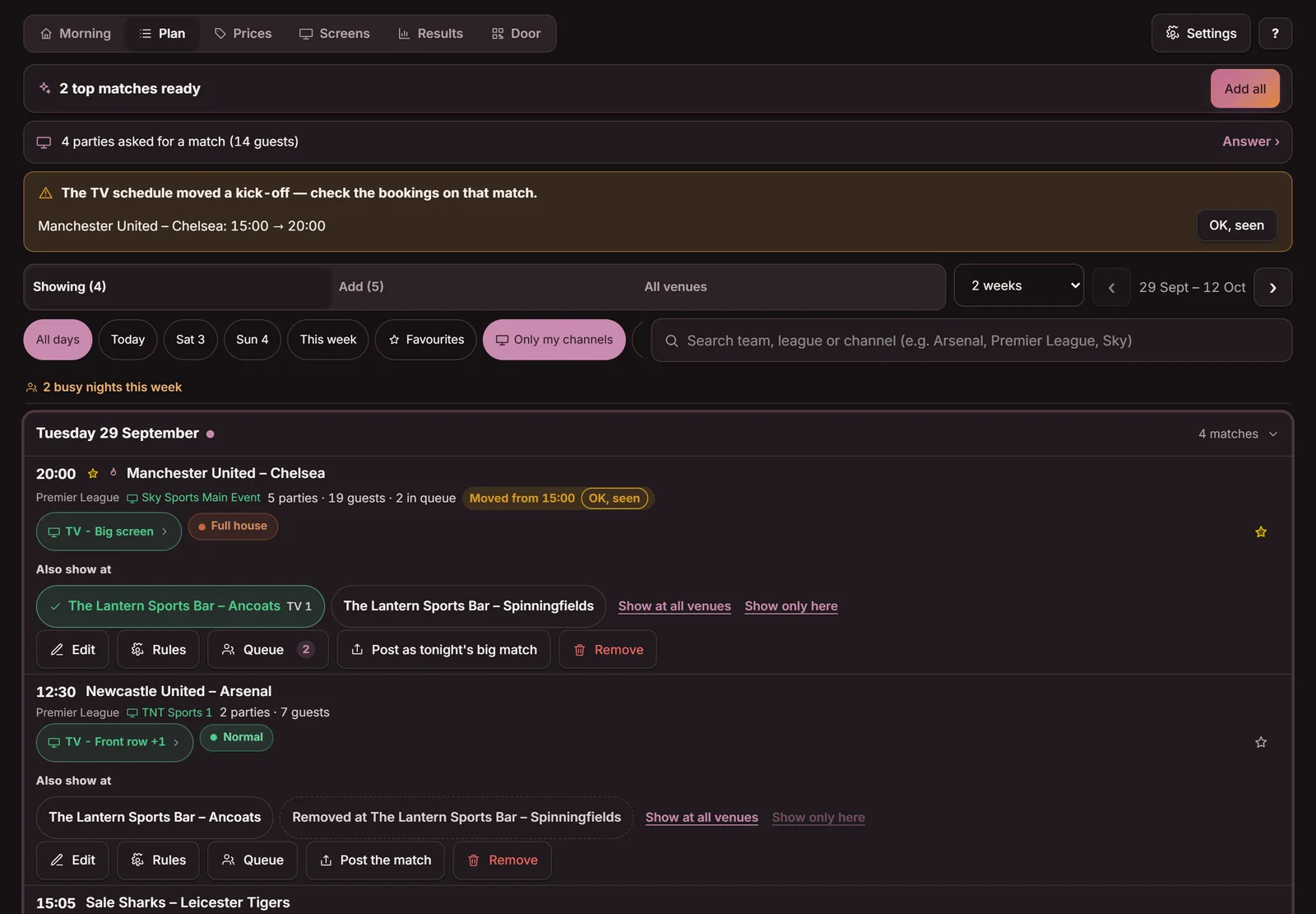
Task: Open the Morning tab
Action: [76, 34]
